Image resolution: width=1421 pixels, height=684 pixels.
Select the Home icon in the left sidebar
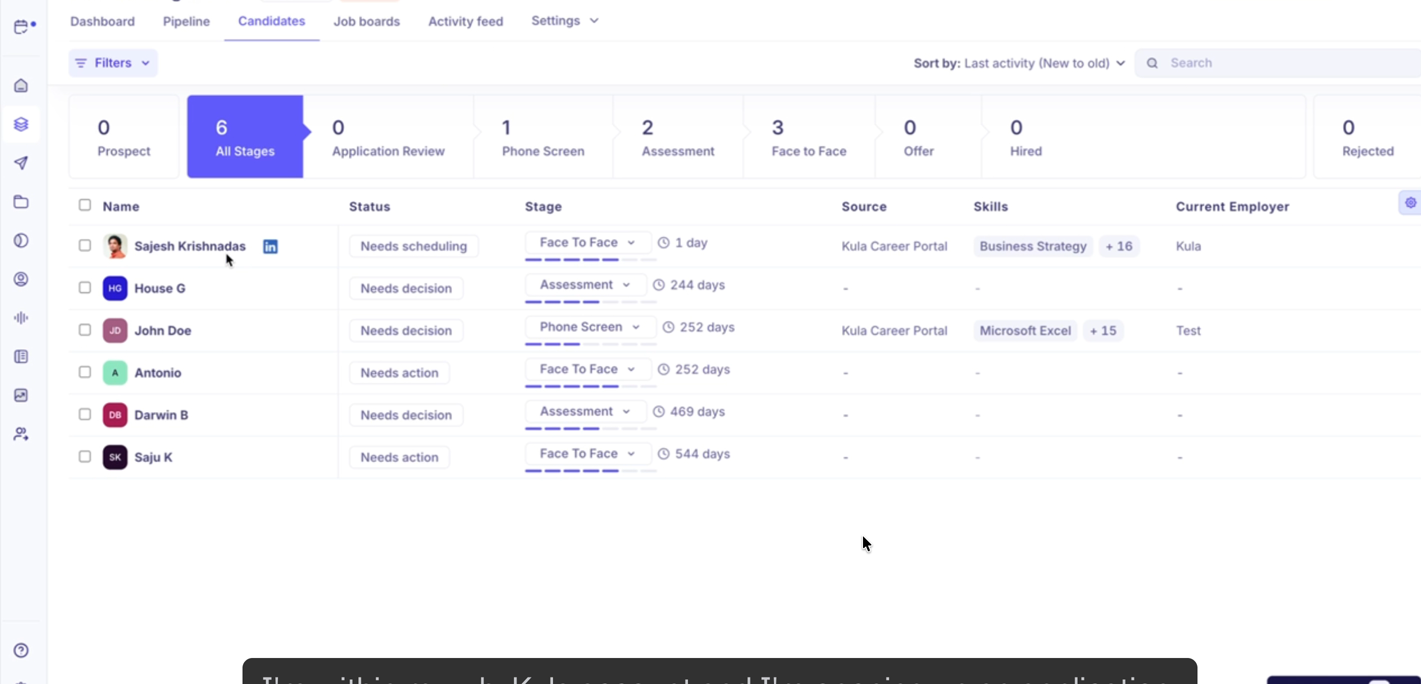21,85
